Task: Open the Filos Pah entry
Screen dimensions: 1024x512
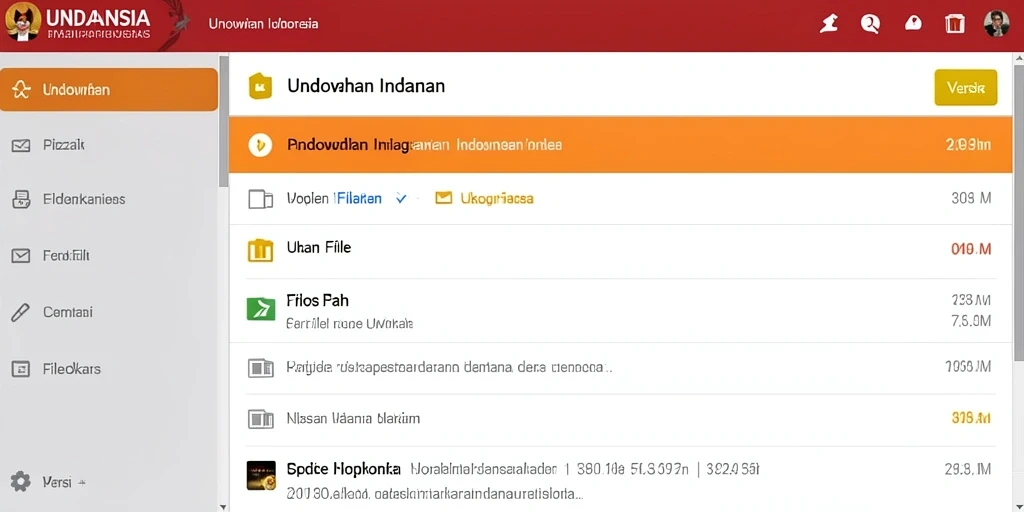Action: (620, 310)
